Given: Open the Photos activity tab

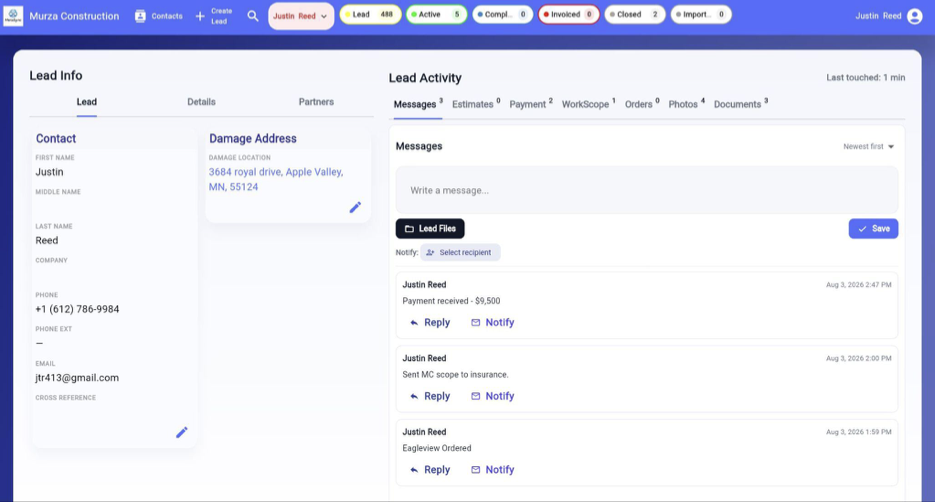Looking at the screenshot, I should (x=686, y=104).
